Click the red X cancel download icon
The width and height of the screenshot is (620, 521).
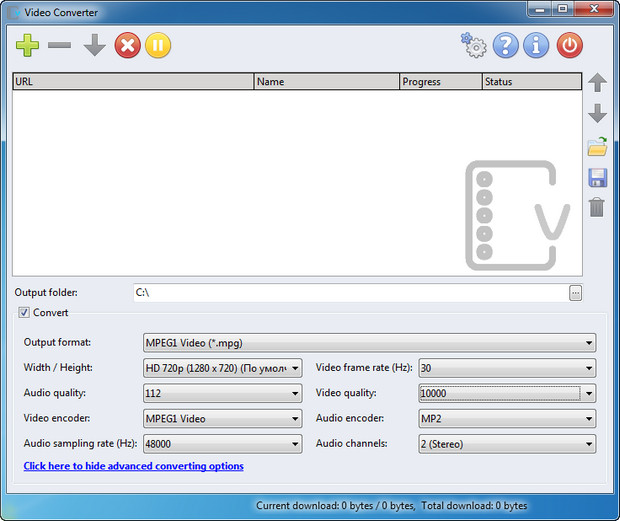(x=127, y=45)
